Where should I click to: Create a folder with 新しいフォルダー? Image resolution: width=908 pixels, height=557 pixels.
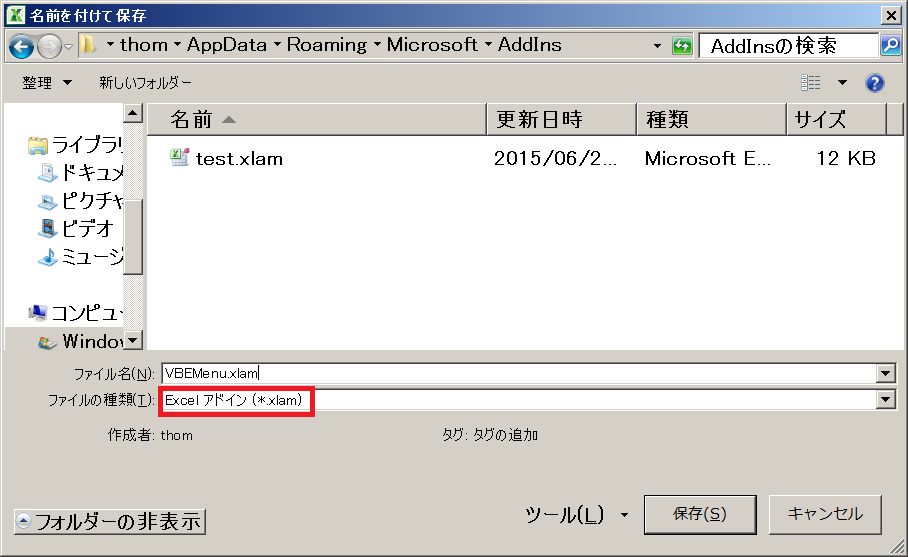145,83
